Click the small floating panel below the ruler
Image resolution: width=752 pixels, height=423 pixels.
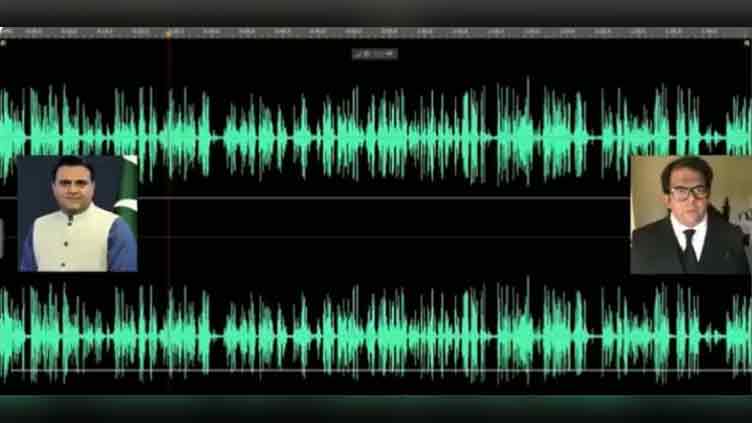pos(374,53)
